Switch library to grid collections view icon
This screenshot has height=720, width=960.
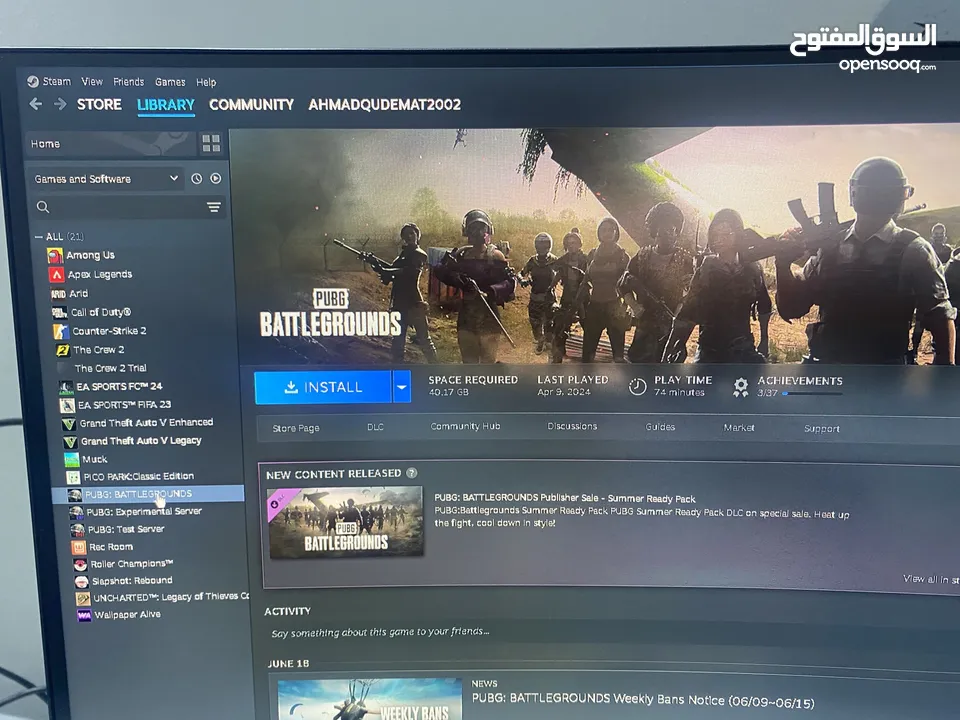[211, 144]
